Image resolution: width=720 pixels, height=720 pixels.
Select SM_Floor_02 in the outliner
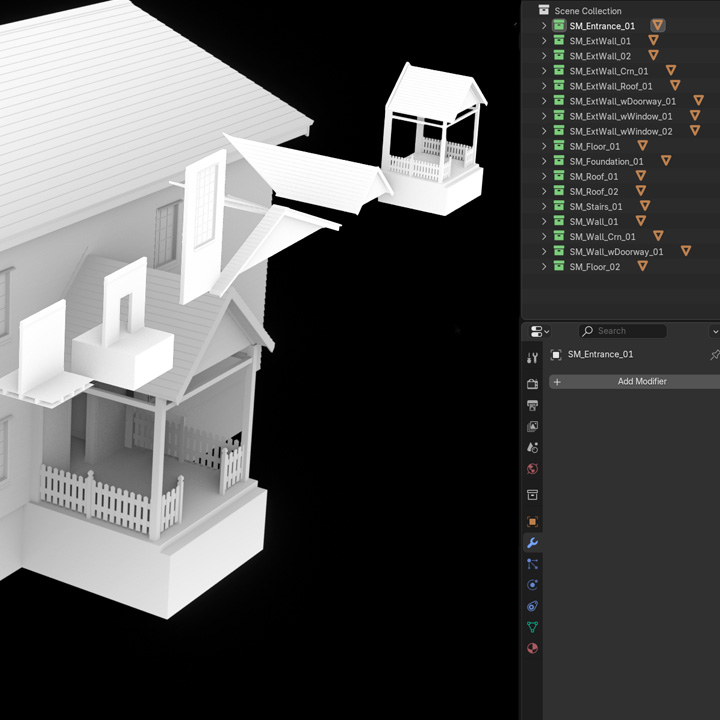(594, 267)
